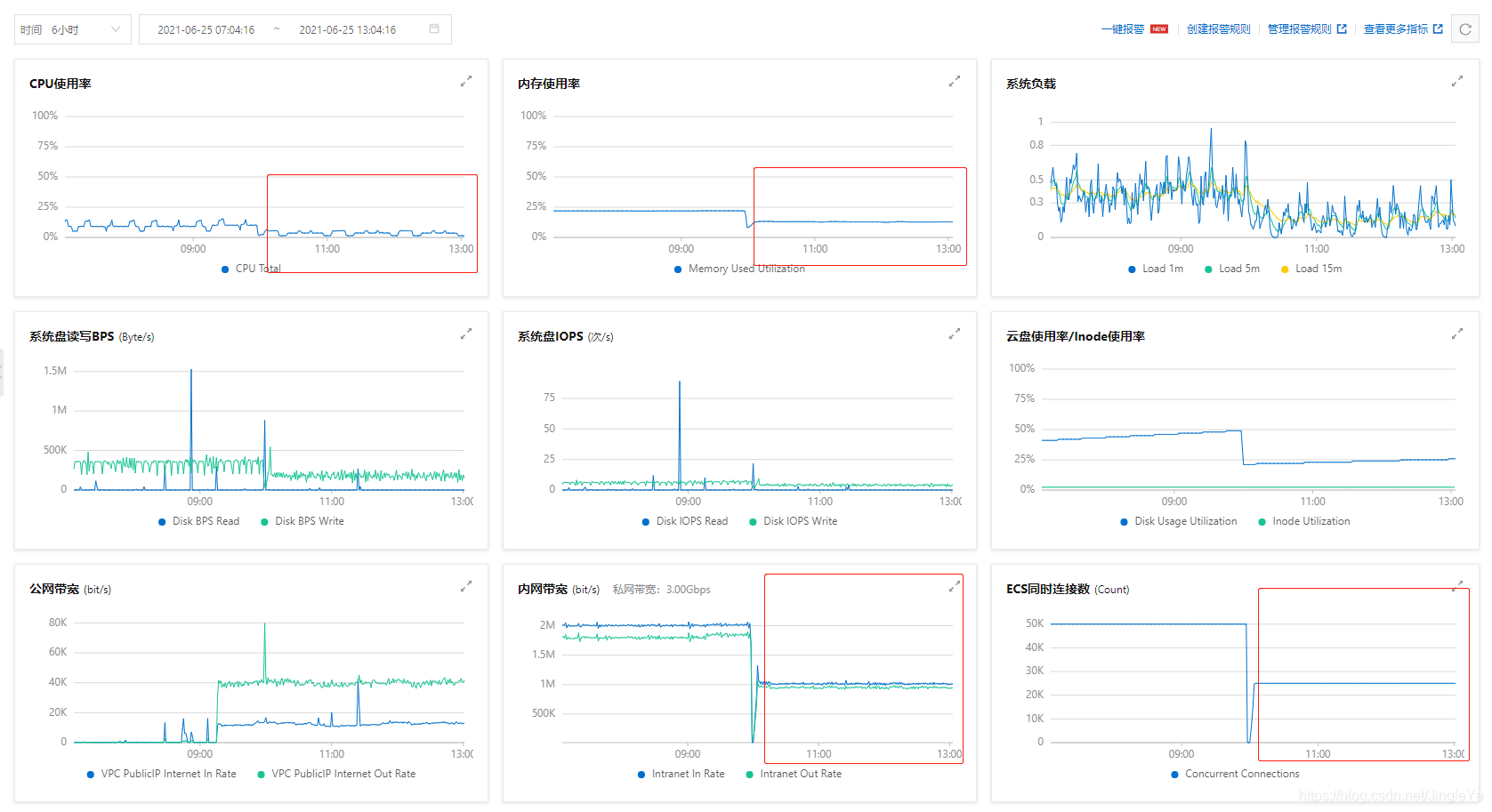Toggle the Intranet Out Rate legend series
1492x812 pixels.
794,774
